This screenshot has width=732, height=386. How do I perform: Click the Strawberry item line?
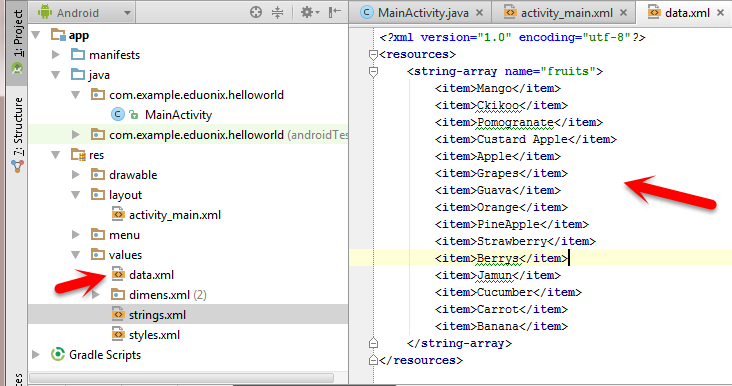coord(515,241)
